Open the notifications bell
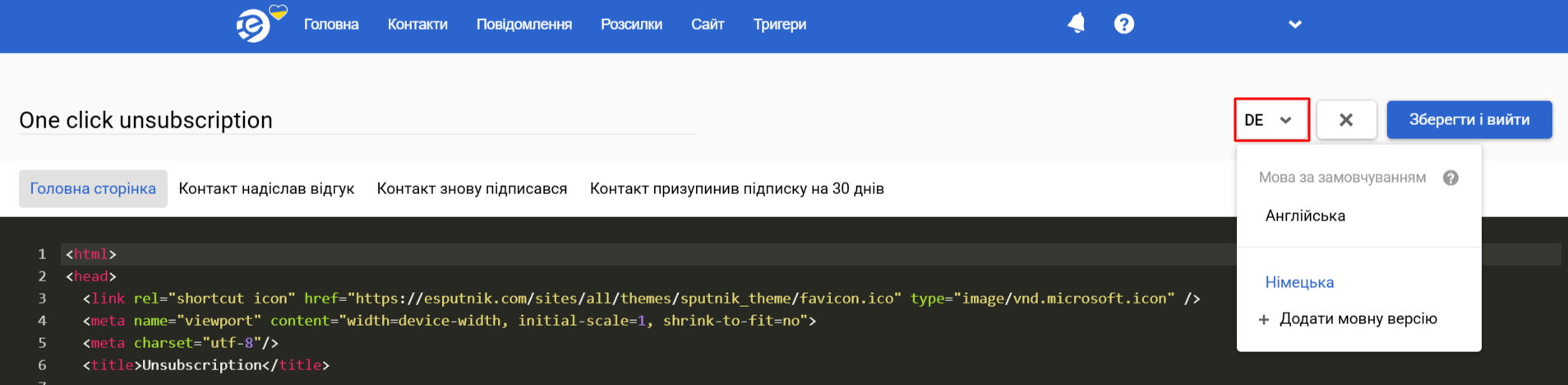 (x=1076, y=23)
